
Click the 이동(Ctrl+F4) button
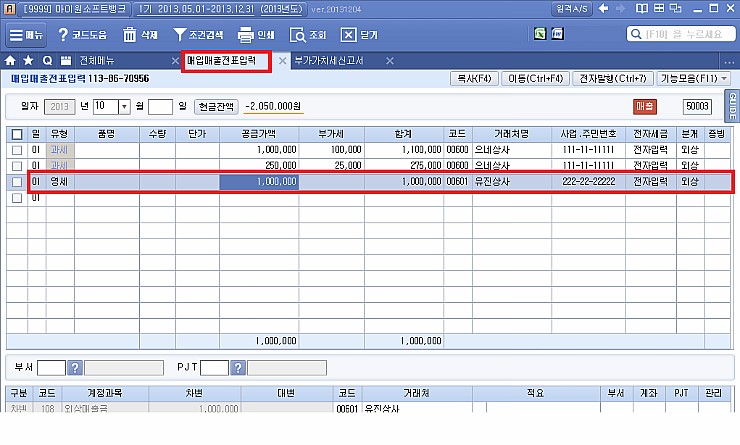(535, 78)
